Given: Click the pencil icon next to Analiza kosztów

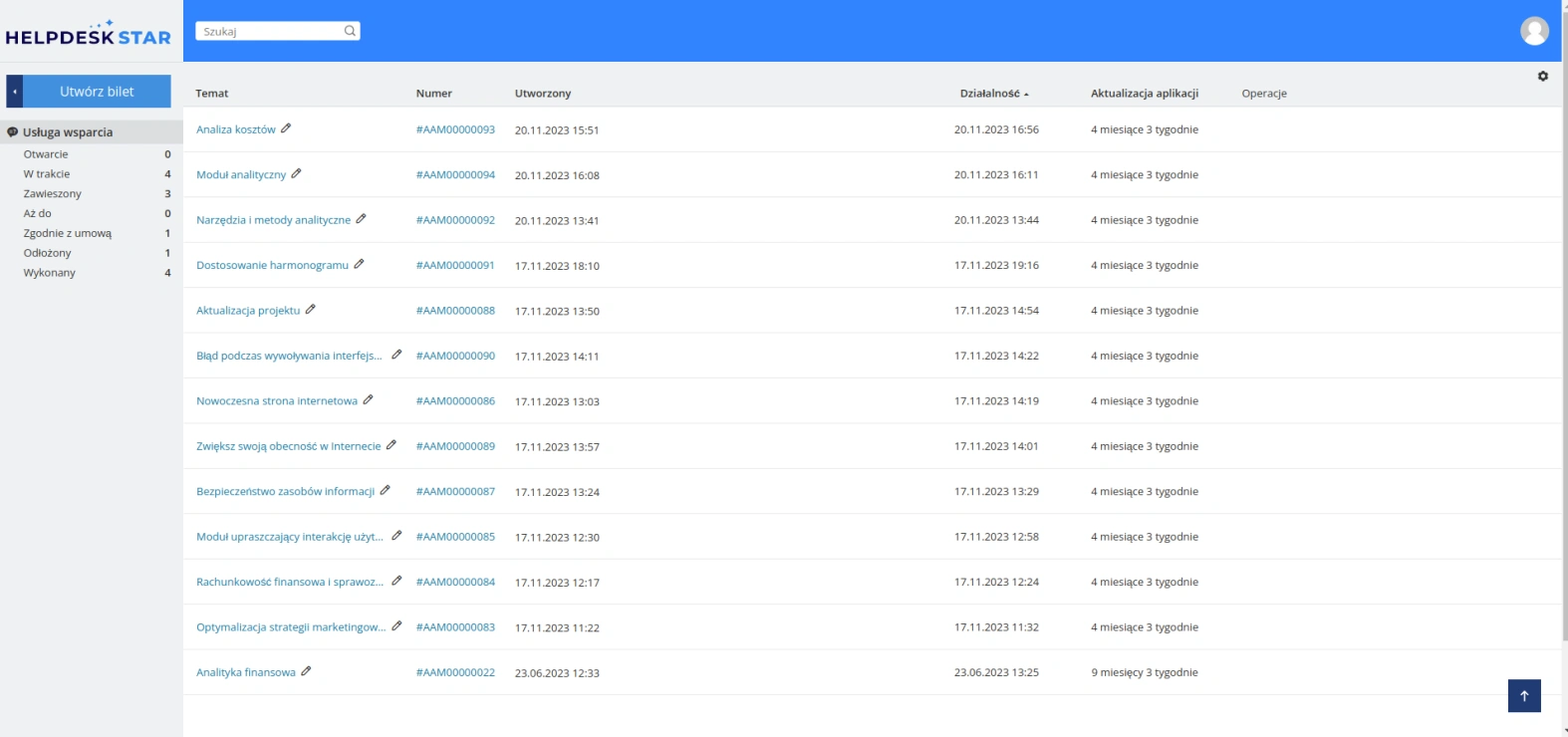Looking at the screenshot, I should pos(286,128).
